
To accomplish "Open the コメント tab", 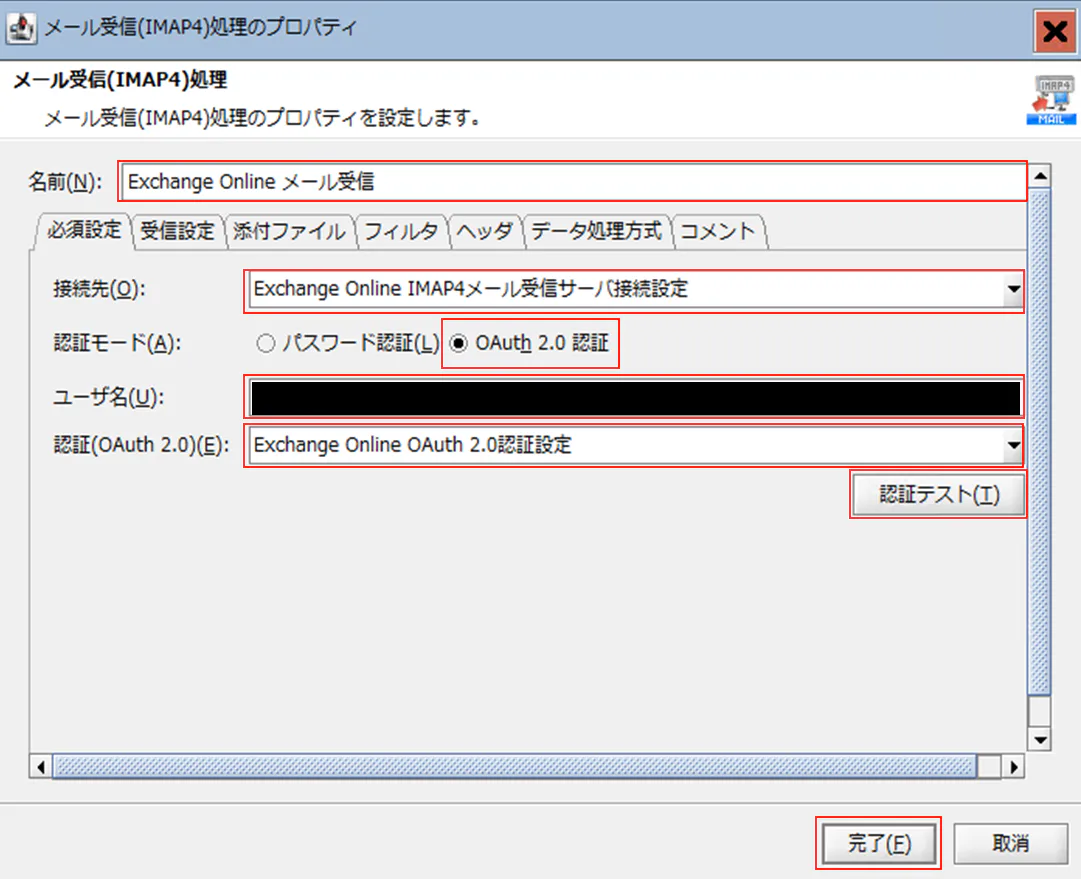I will (x=716, y=231).
